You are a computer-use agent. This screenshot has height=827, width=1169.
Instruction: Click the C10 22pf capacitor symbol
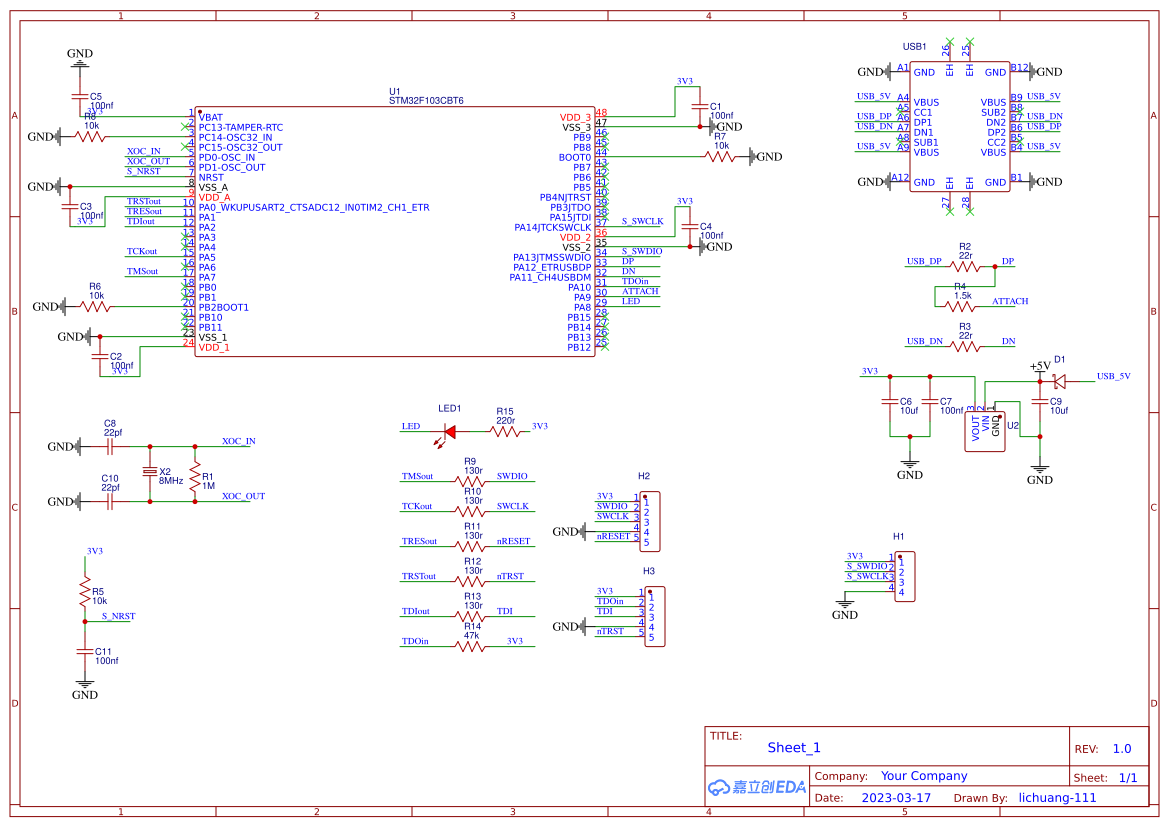click(110, 502)
